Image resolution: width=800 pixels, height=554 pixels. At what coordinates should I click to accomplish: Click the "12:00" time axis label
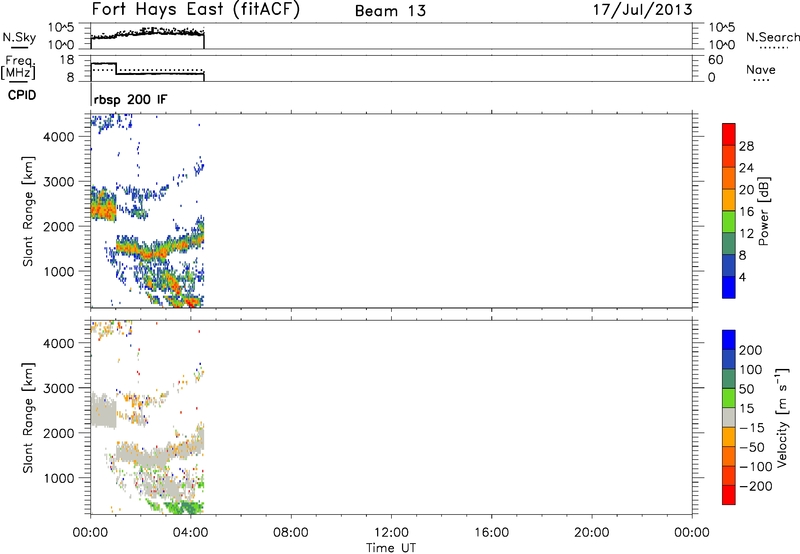[x=391, y=533]
